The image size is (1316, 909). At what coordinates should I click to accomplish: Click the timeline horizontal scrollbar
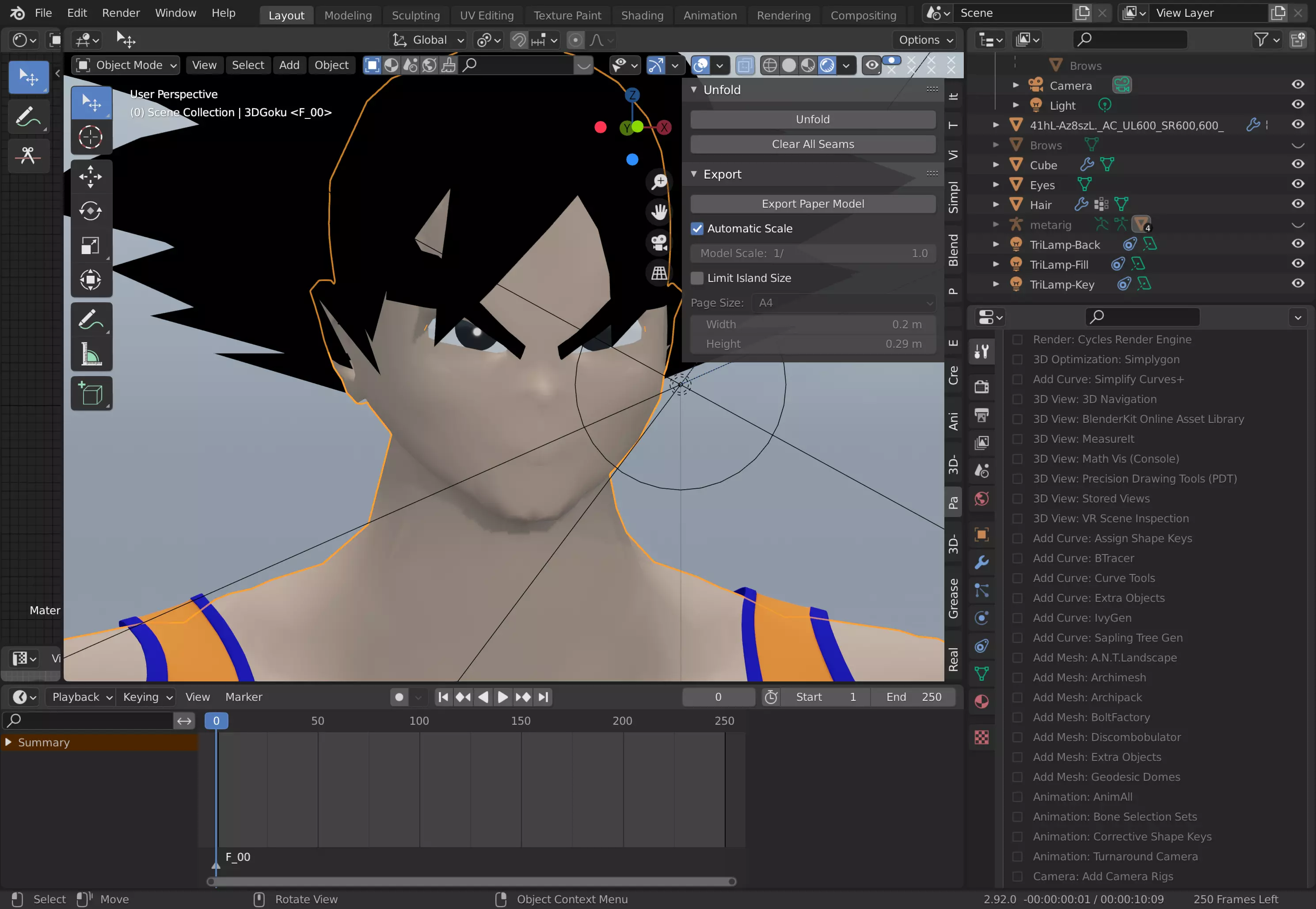[472, 882]
